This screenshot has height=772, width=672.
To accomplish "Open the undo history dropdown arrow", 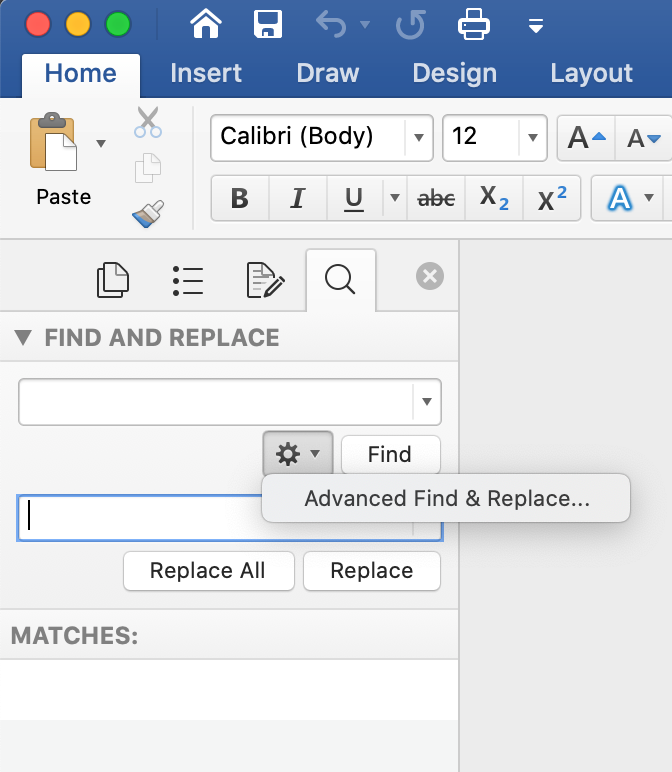I will [x=365, y=24].
